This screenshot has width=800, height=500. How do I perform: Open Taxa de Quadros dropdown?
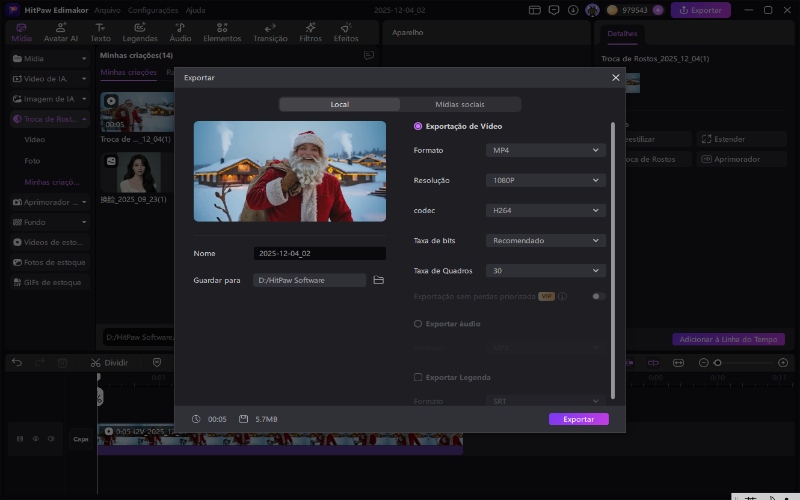(545, 271)
